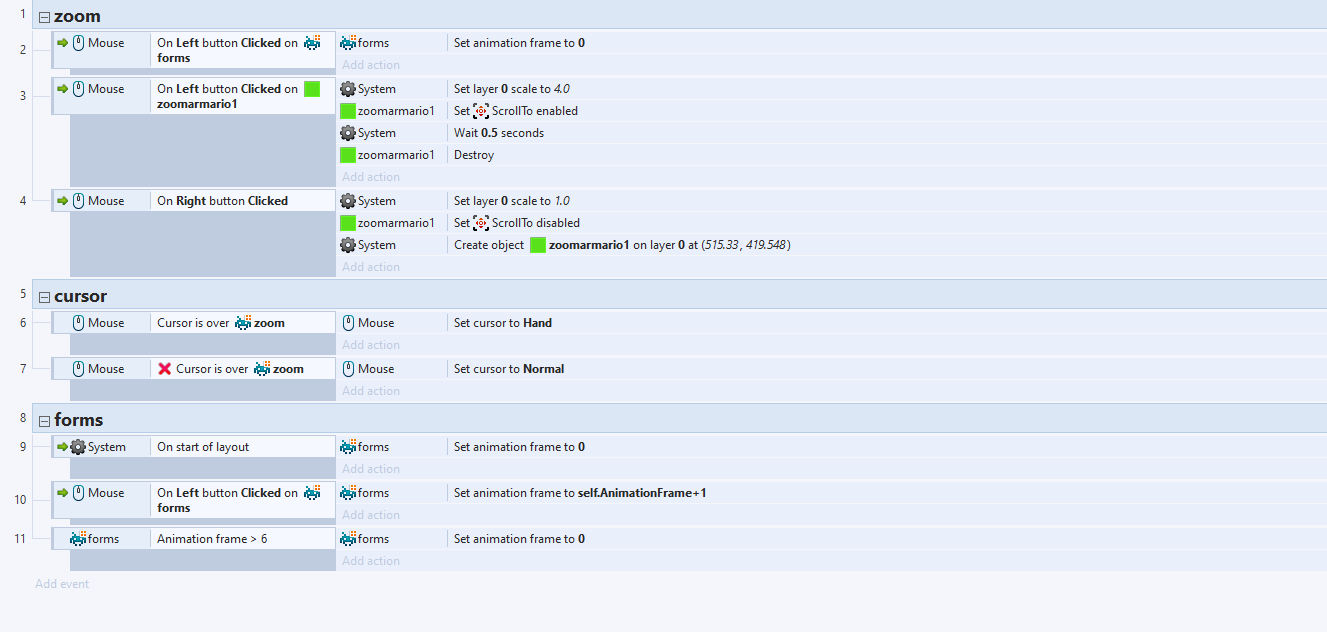Viewport: 1327px width, 632px height.
Task: Click Add action under event 9
Action: point(371,469)
